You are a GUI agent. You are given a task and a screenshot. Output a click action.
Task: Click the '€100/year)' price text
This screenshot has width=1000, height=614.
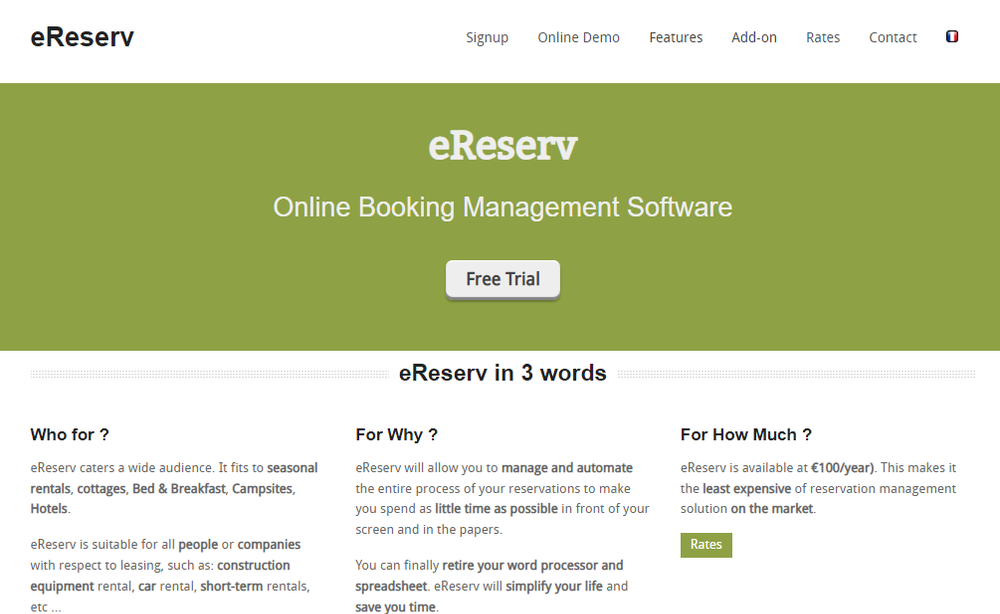tap(842, 467)
